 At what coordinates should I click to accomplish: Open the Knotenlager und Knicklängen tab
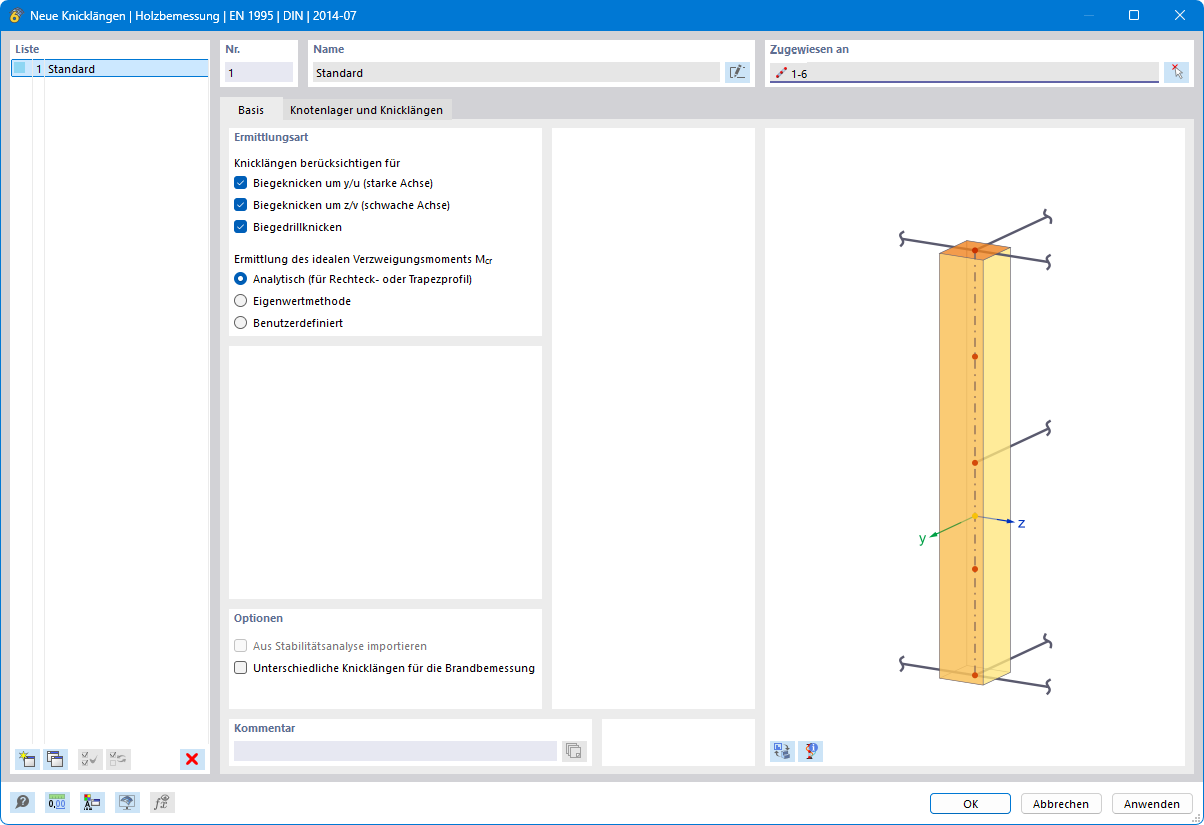[x=366, y=110]
